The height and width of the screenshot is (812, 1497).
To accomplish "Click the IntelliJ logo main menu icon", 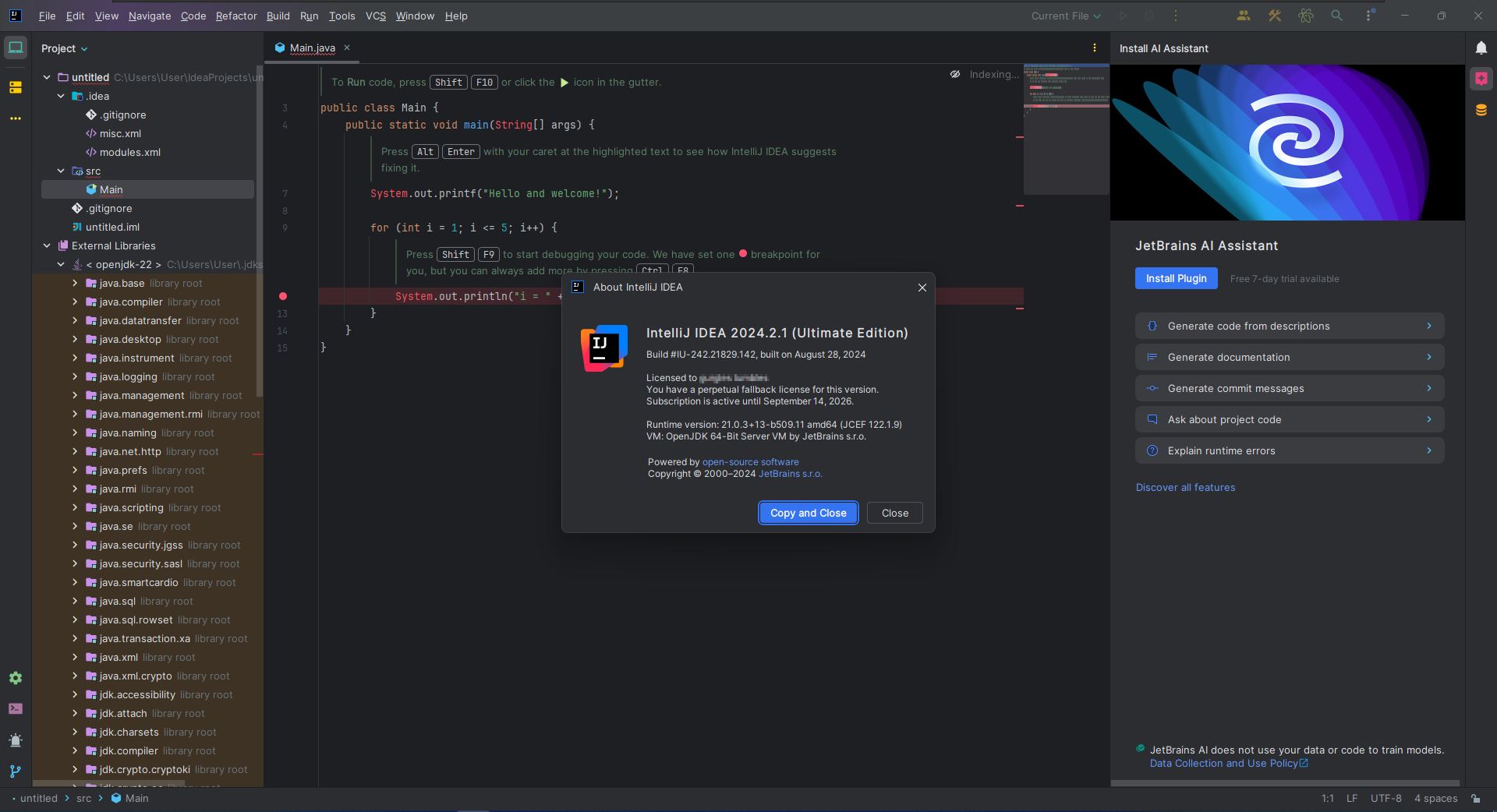I will coord(15,16).
